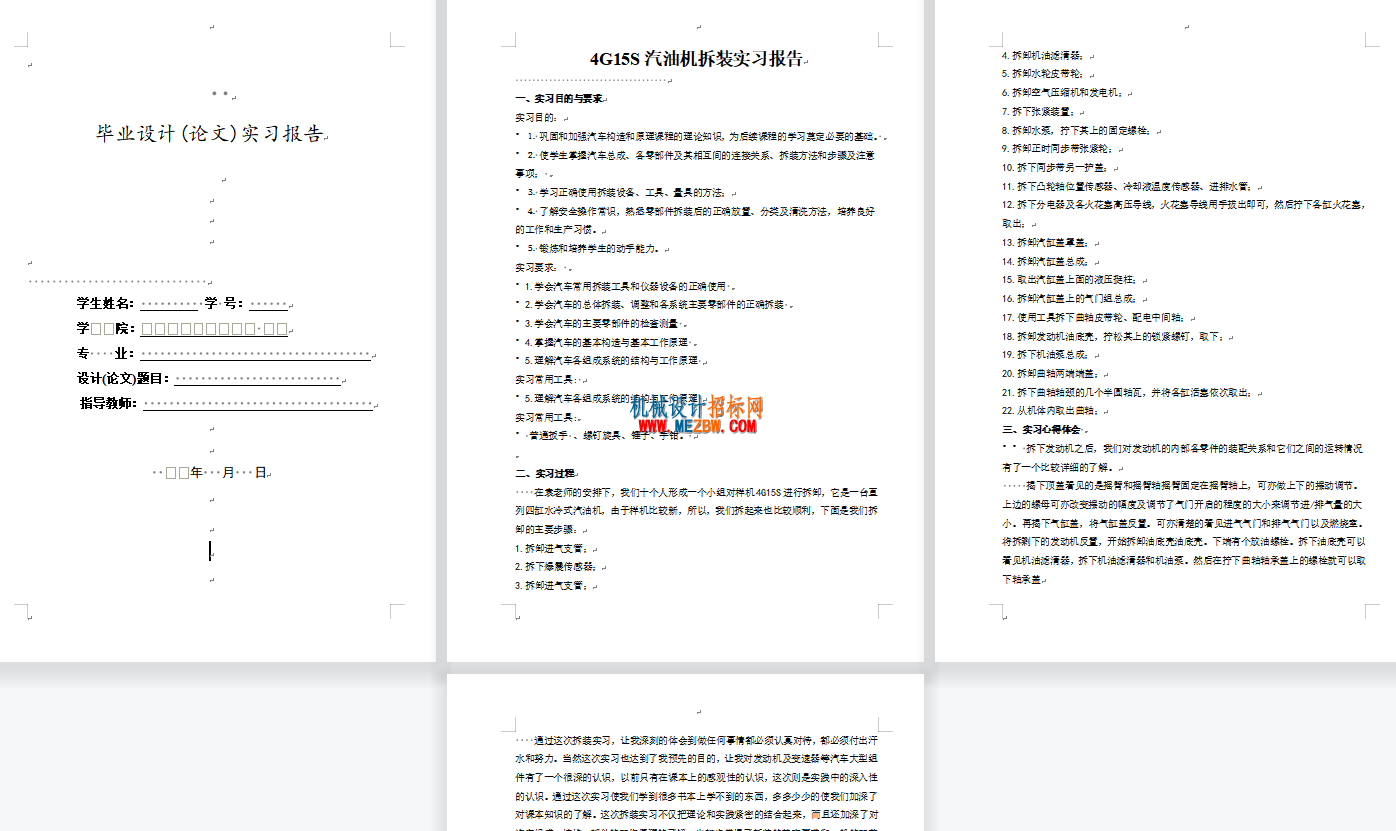Click heading '二、实习过程'

pyautogui.click(x=546, y=473)
